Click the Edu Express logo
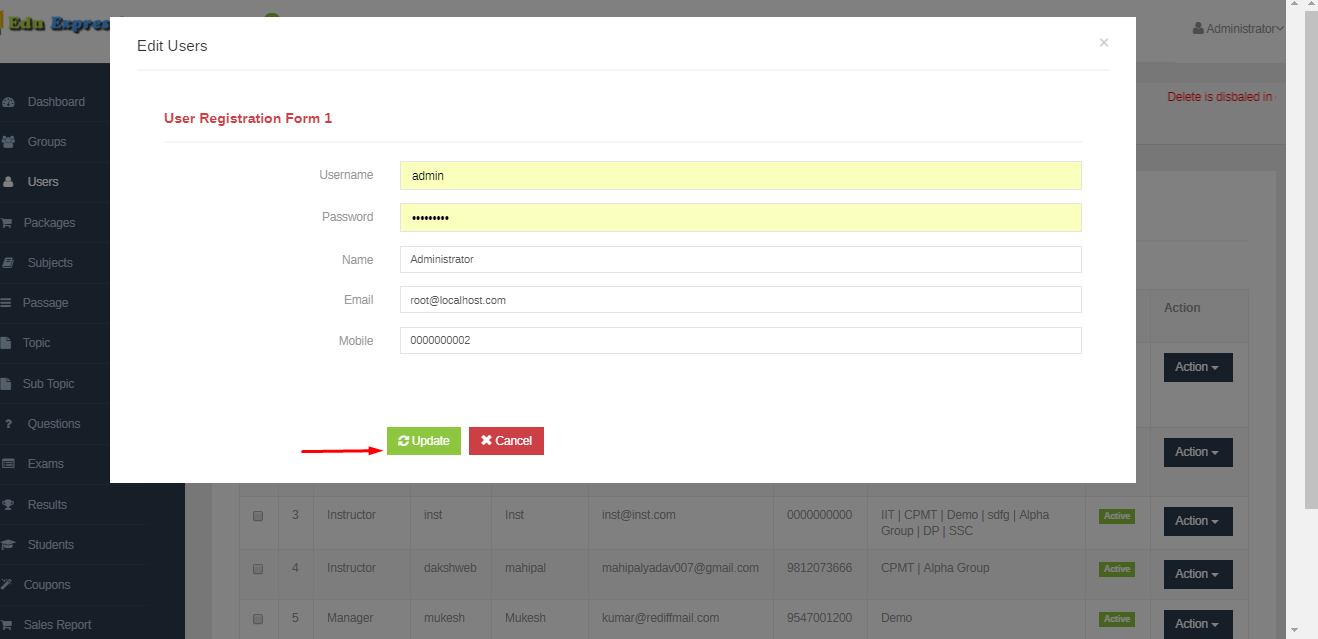The width and height of the screenshot is (1318, 639). pos(55,24)
